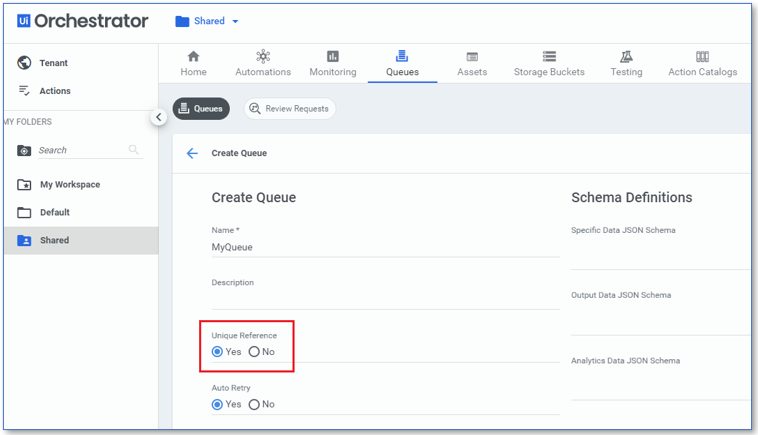Switch to the Assets tab
The image size is (758, 435).
[472, 64]
